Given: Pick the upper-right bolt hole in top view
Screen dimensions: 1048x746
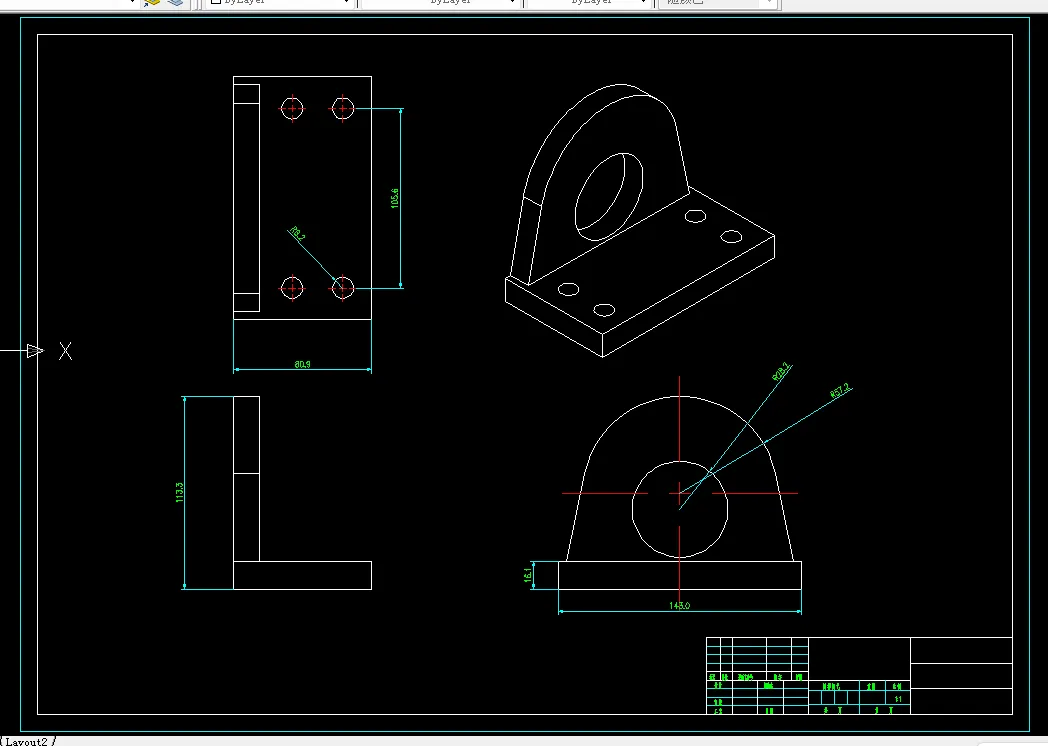Looking at the screenshot, I should 343,108.
